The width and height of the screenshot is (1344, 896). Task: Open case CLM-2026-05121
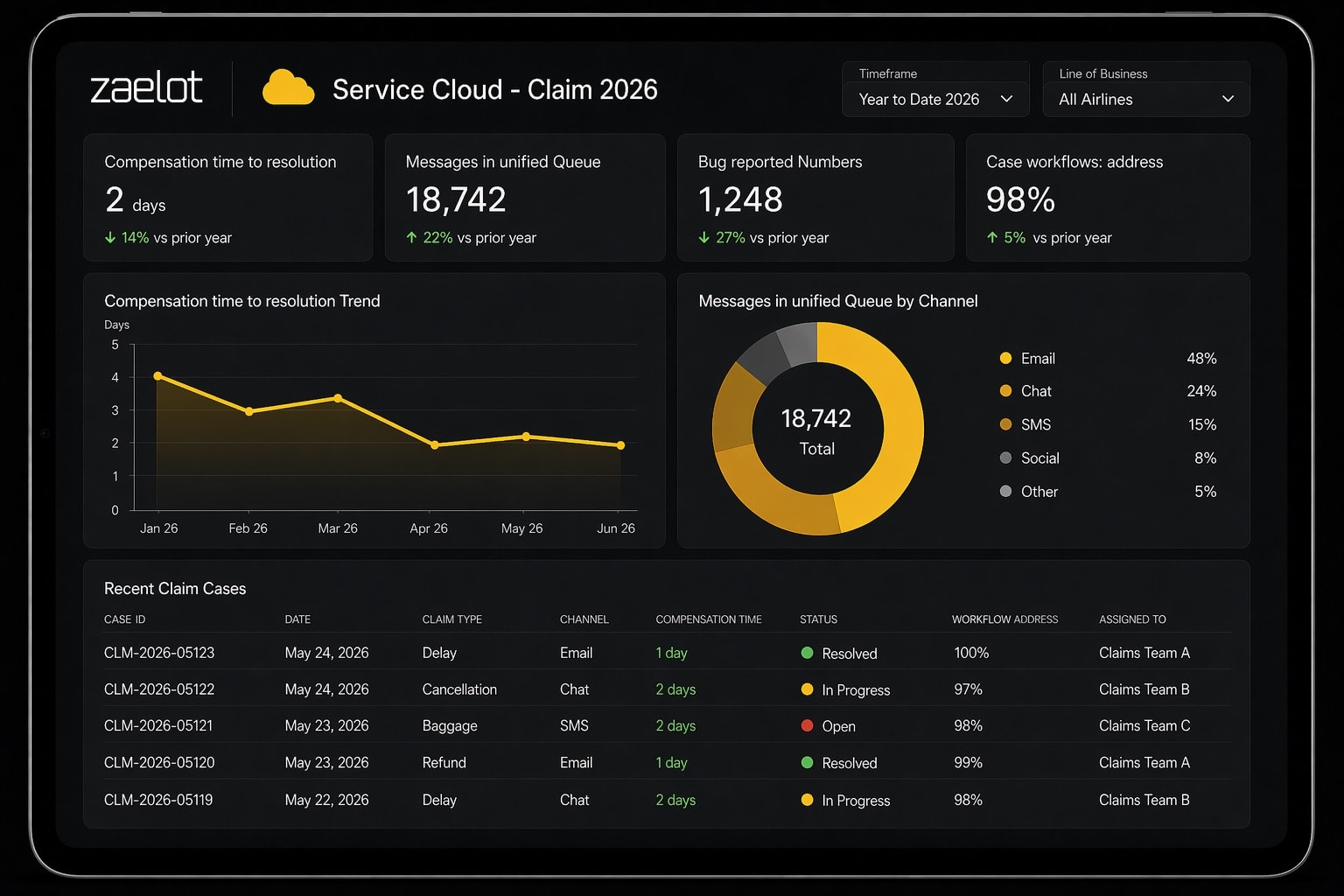coord(158,725)
